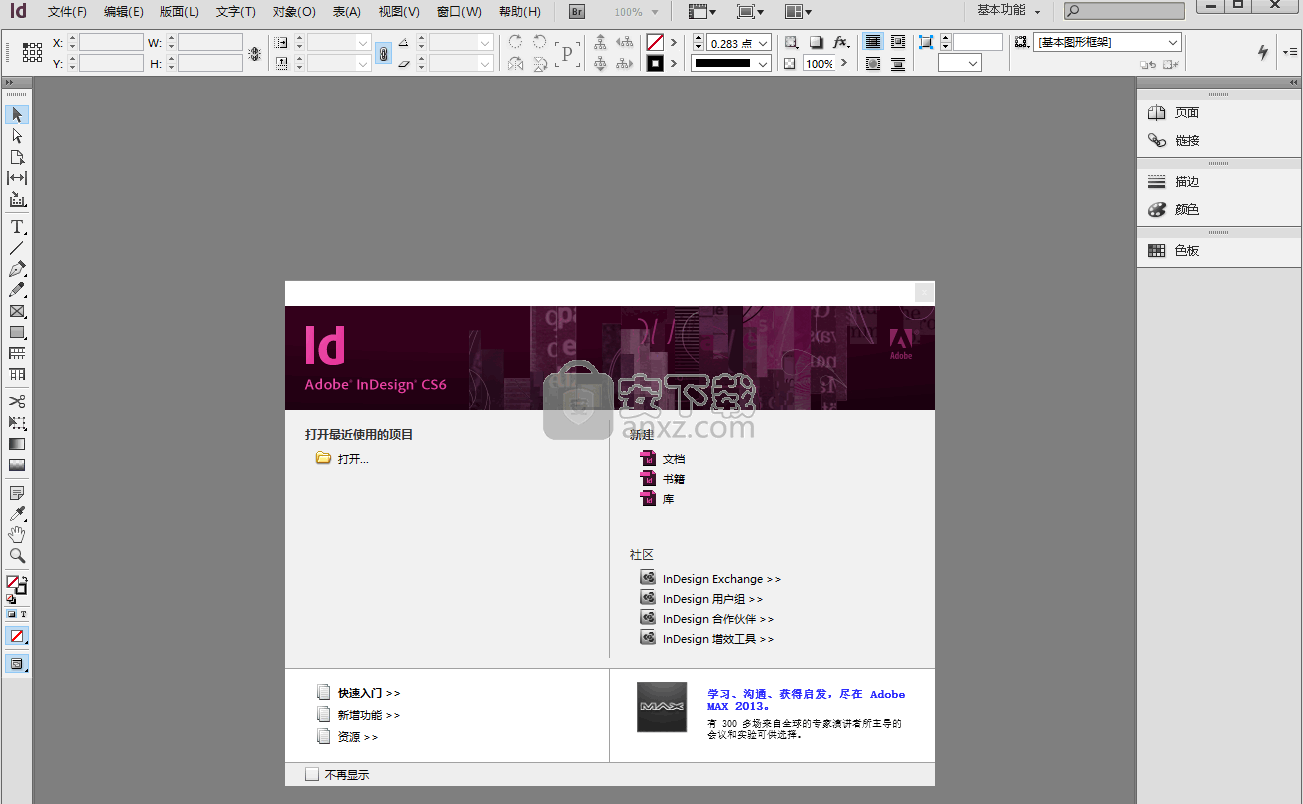Open the 基本功能 workspace switcher

[1008, 11]
